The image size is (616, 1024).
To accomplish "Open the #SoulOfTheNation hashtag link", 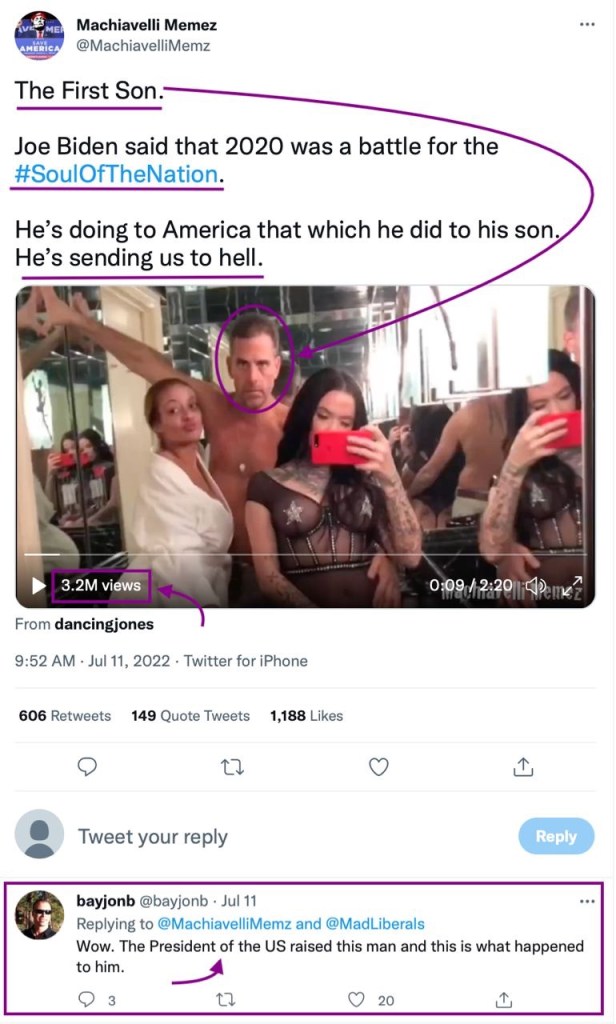I will coord(116,174).
